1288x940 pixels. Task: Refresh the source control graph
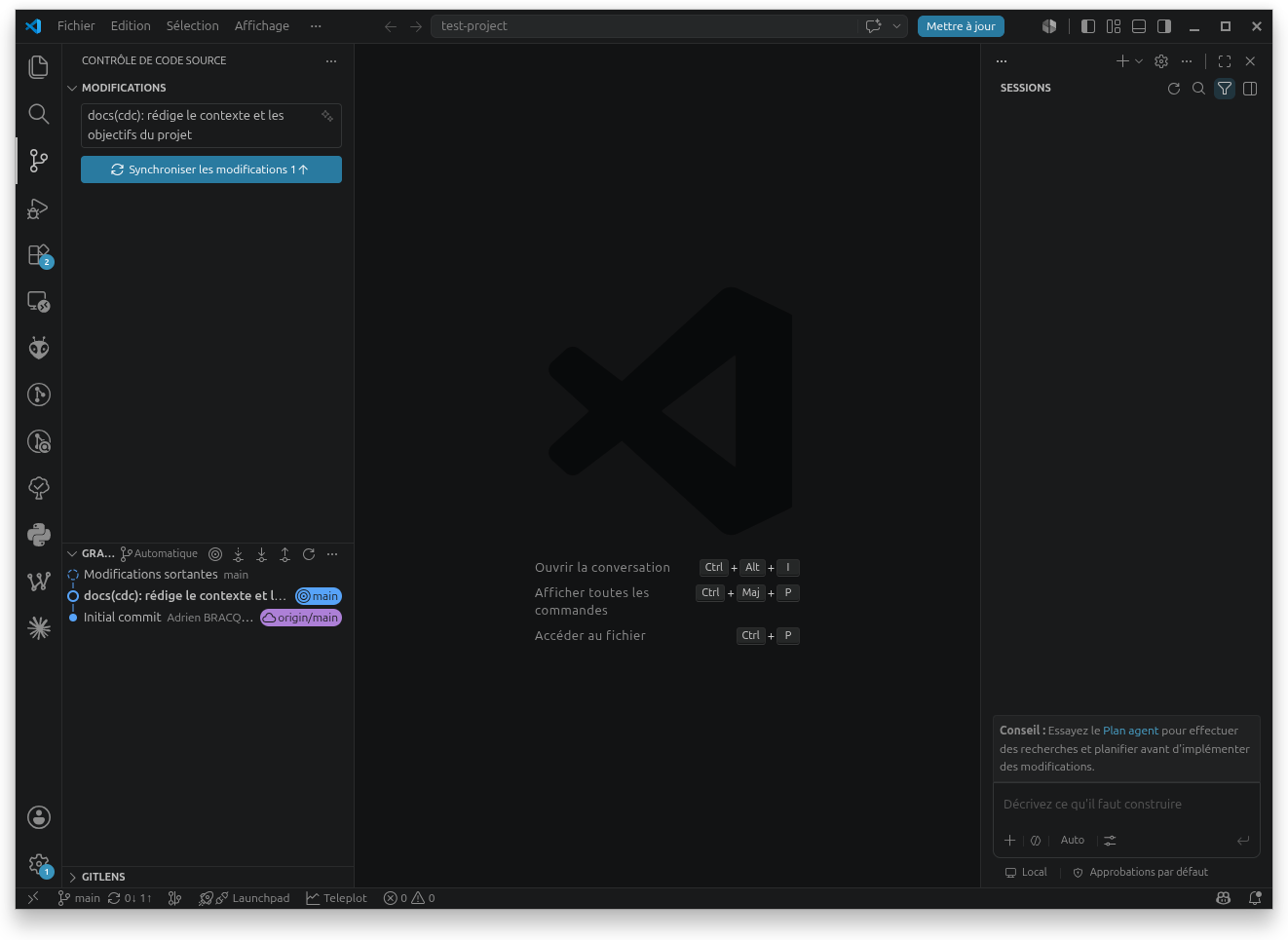point(309,554)
